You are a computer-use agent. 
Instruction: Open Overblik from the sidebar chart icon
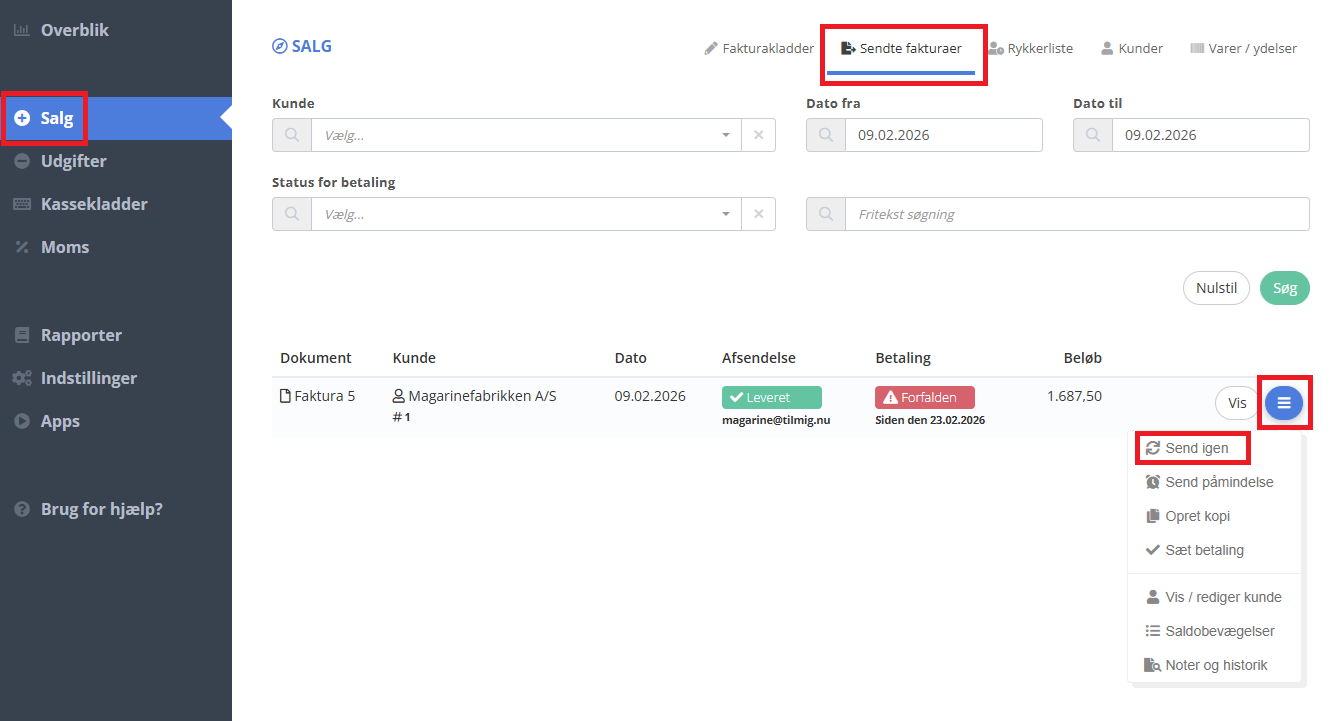(x=21, y=30)
